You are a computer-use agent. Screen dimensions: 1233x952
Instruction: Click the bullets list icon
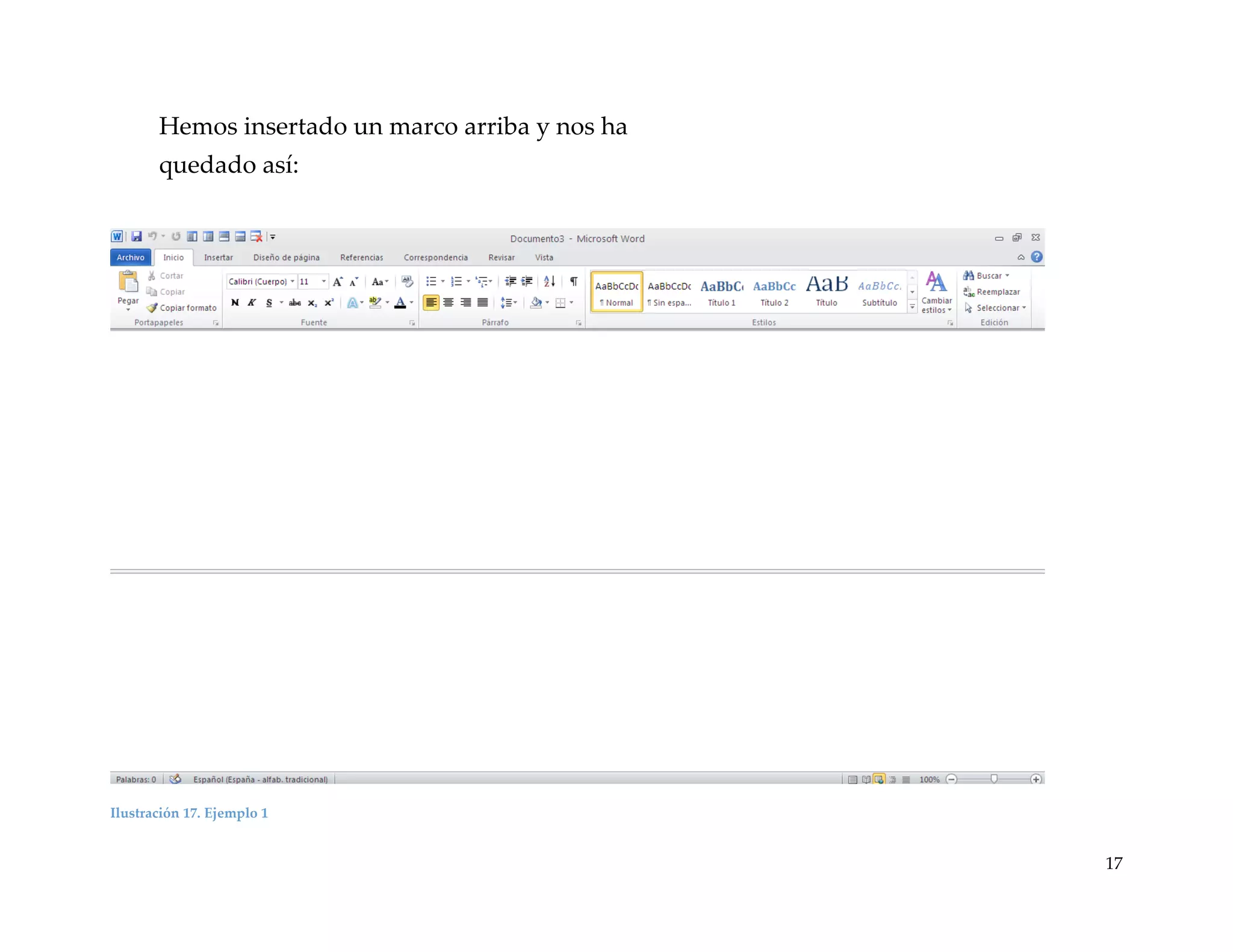coord(431,281)
